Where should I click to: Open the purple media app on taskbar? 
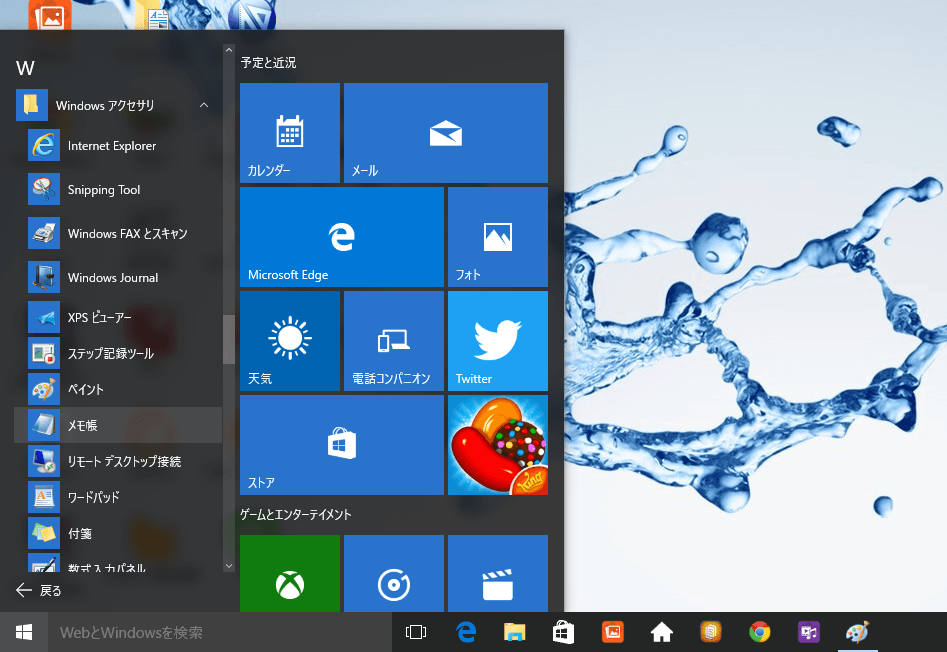[x=808, y=632]
